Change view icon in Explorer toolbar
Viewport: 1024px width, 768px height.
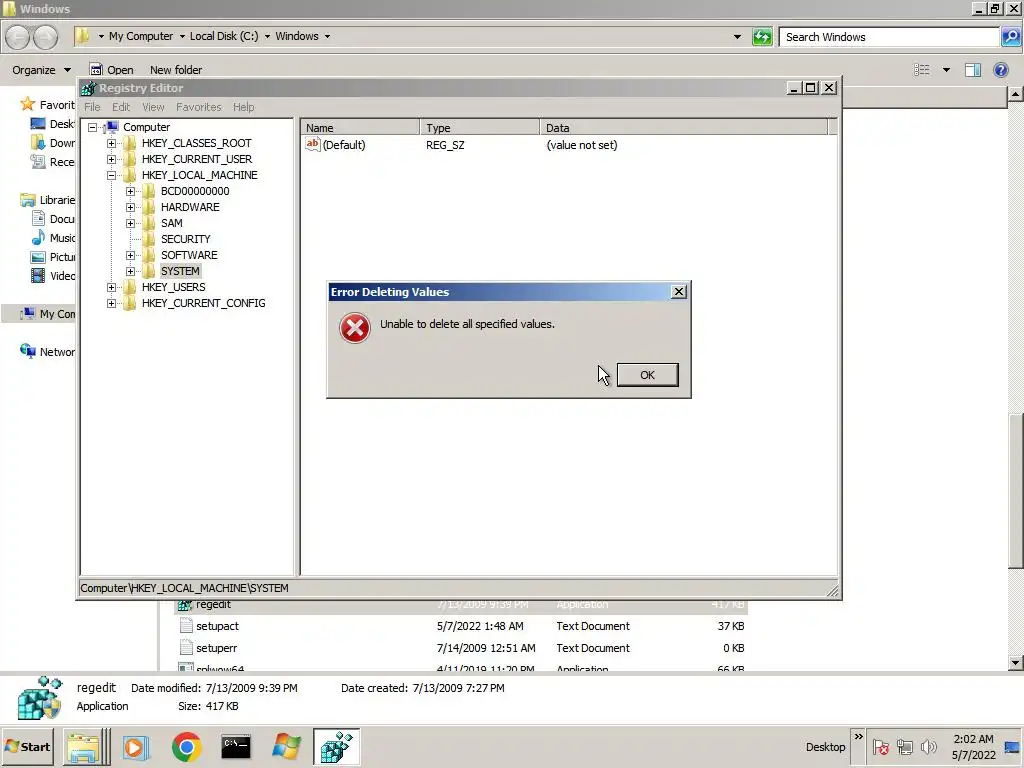921,70
